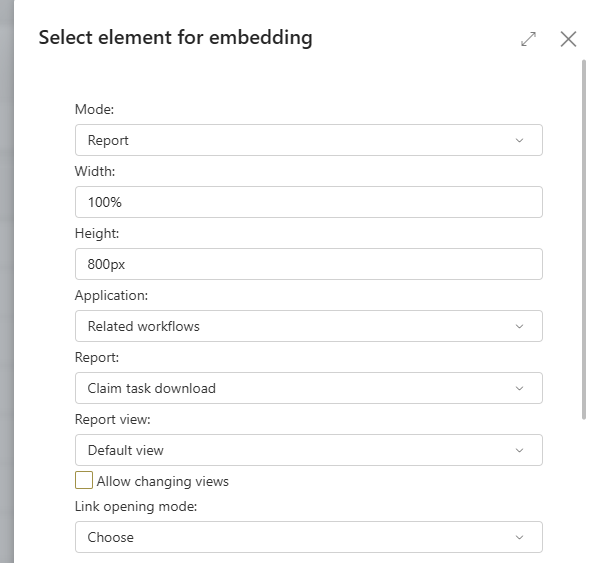Click the chevron arrow in Report view field
Viewport: 609px width, 563px height.
click(x=519, y=450)
